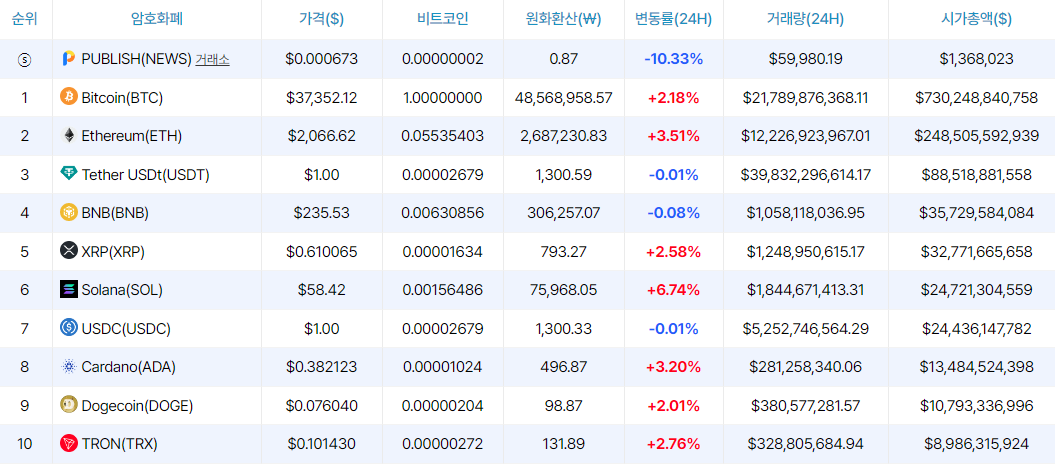The height and width of the screenshot is (464, 1055).
Task: Select Solana change +6.74%
Action: (x=674, y=291)
